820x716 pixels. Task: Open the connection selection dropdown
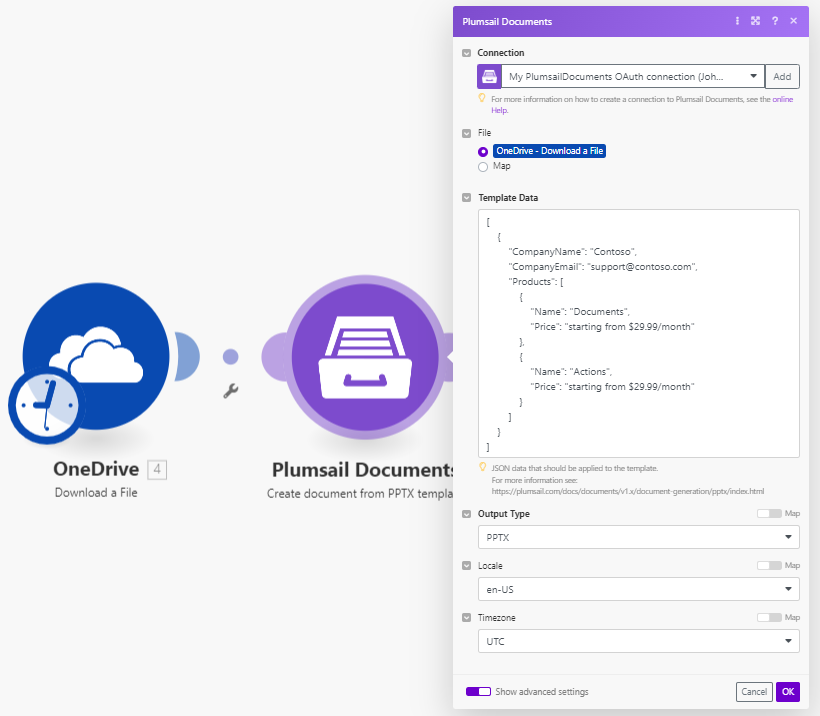[x=633, y=76]
